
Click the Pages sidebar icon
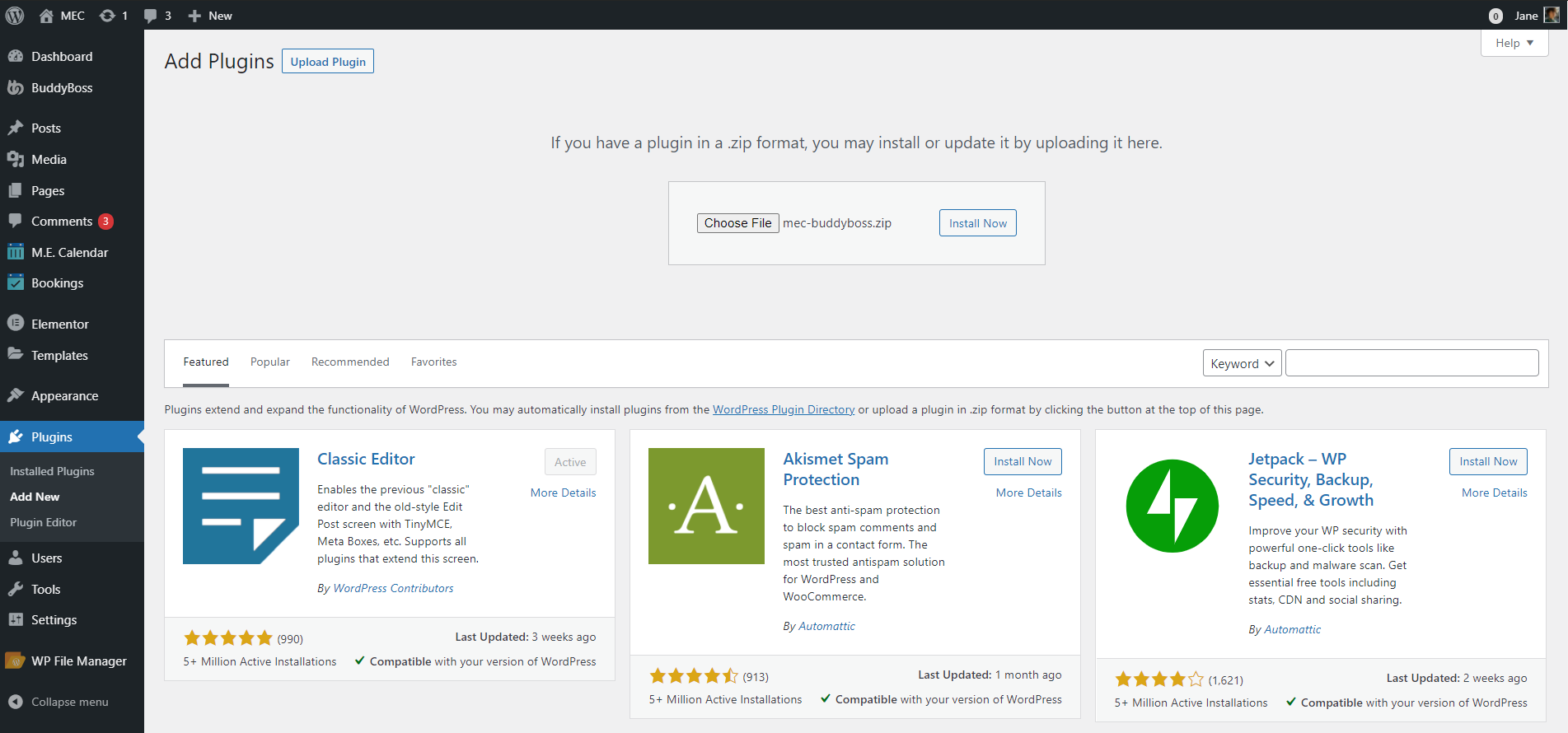[16, 190]
